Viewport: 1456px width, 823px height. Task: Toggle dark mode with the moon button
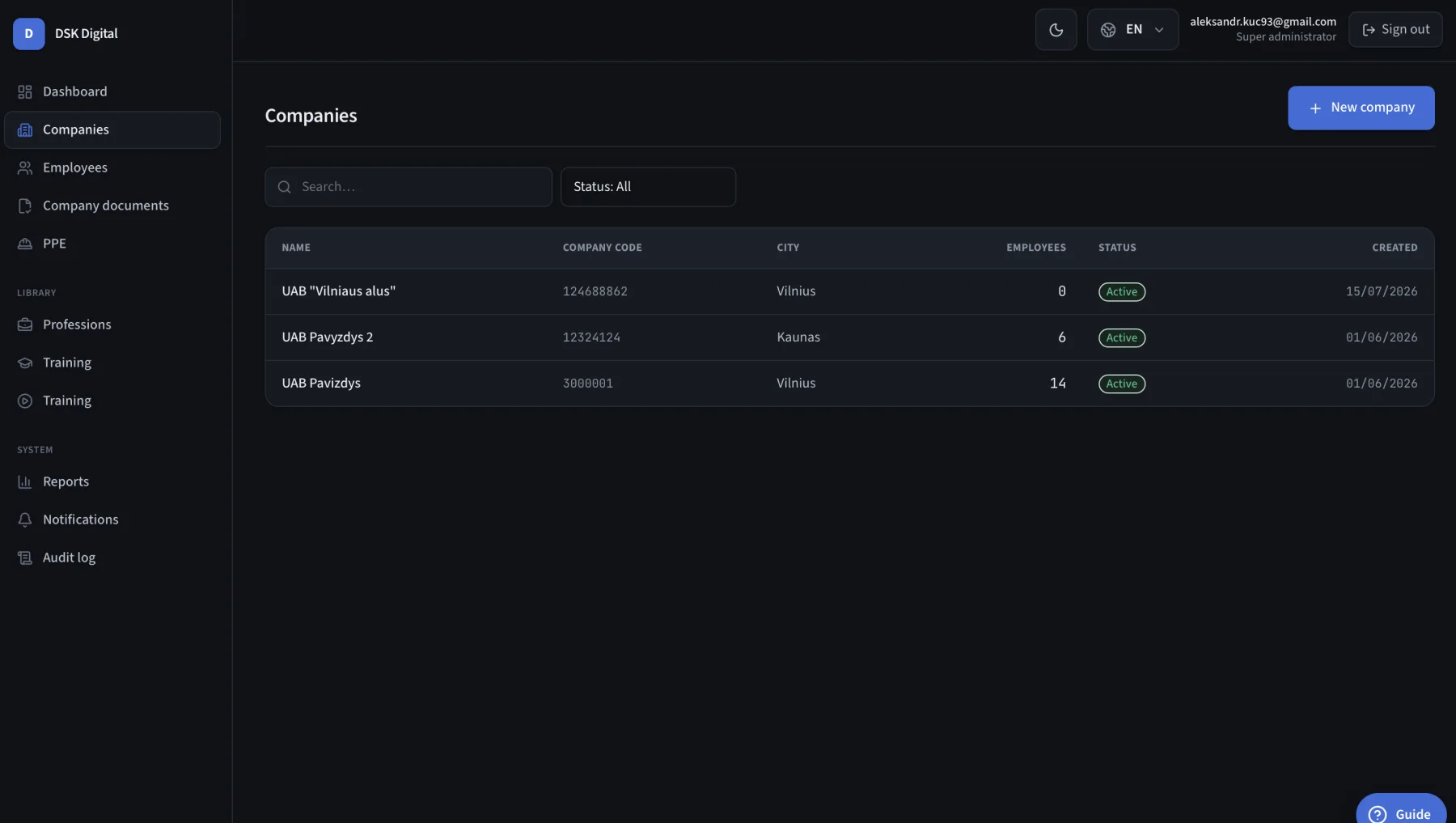click(x=1056, y=30)
